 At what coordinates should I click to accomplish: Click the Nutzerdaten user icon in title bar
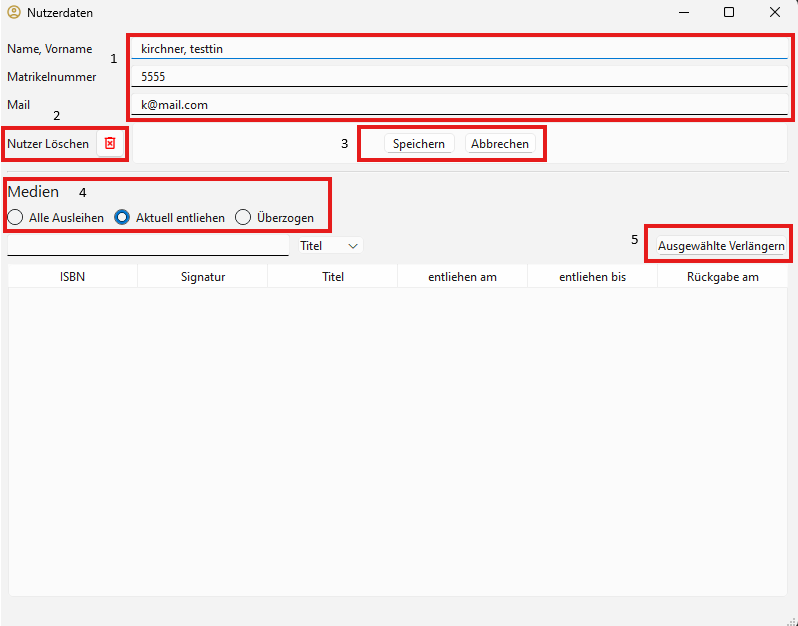point(13,13)
